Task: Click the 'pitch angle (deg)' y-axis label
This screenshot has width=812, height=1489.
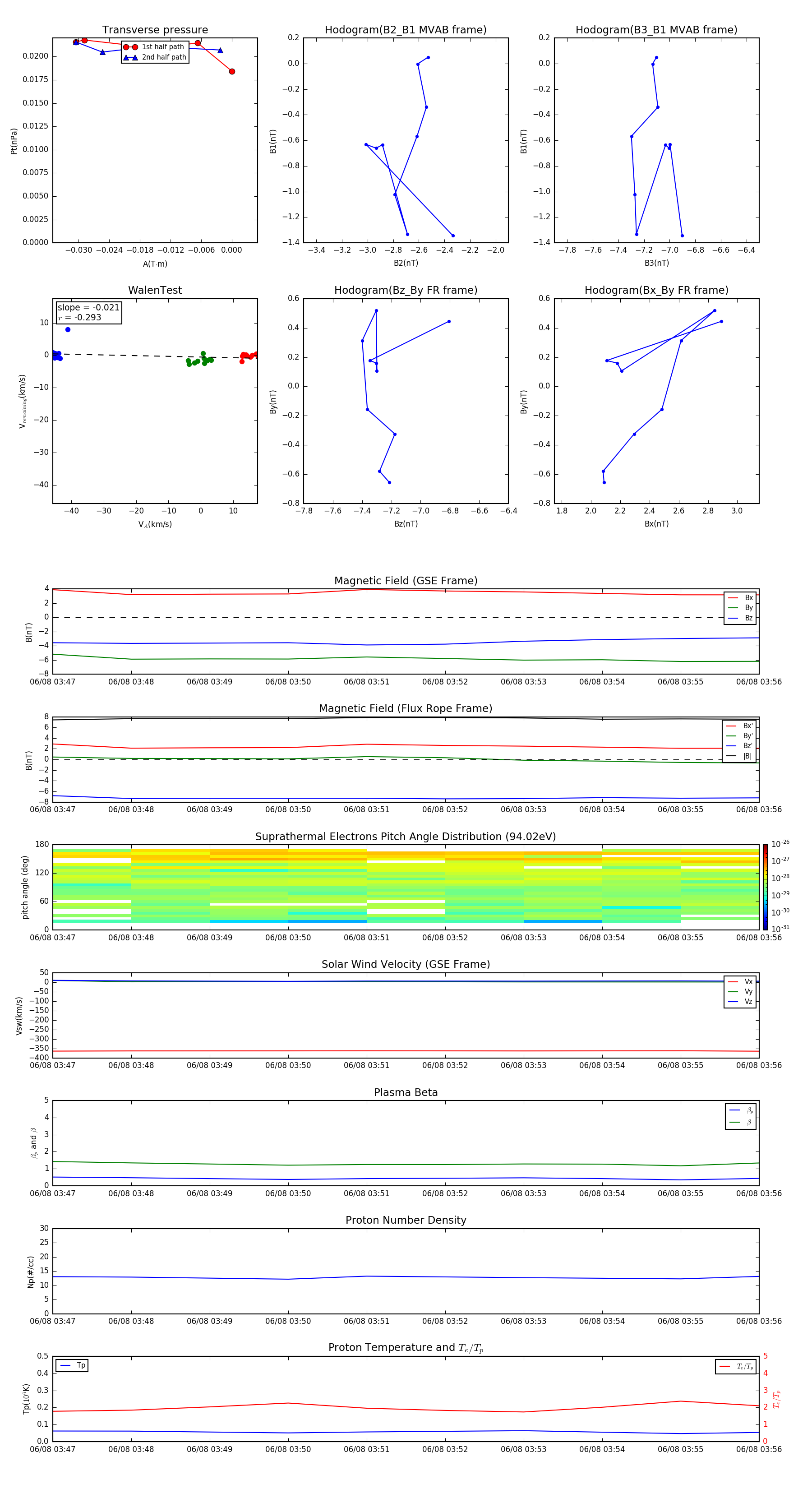Action: click(x=25, y=887)
